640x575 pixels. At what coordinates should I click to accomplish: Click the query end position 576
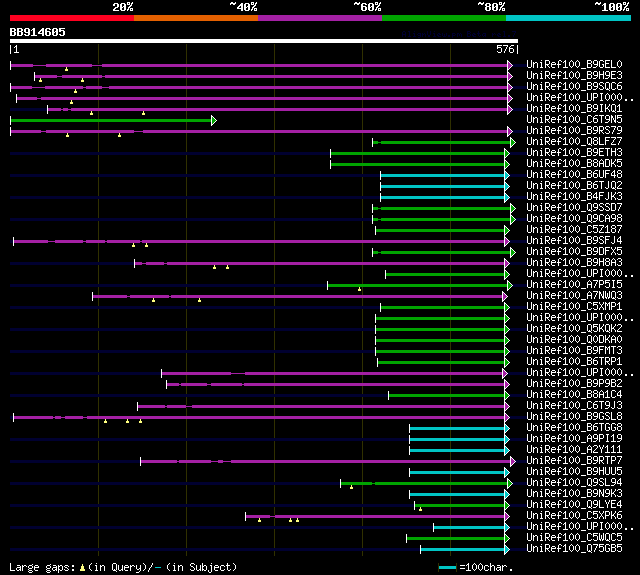[505, 49]
